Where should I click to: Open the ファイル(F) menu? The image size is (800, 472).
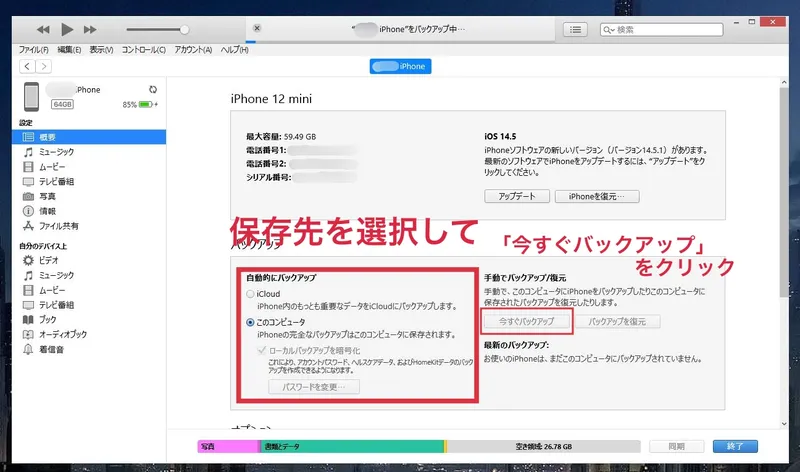pos(33,50)
